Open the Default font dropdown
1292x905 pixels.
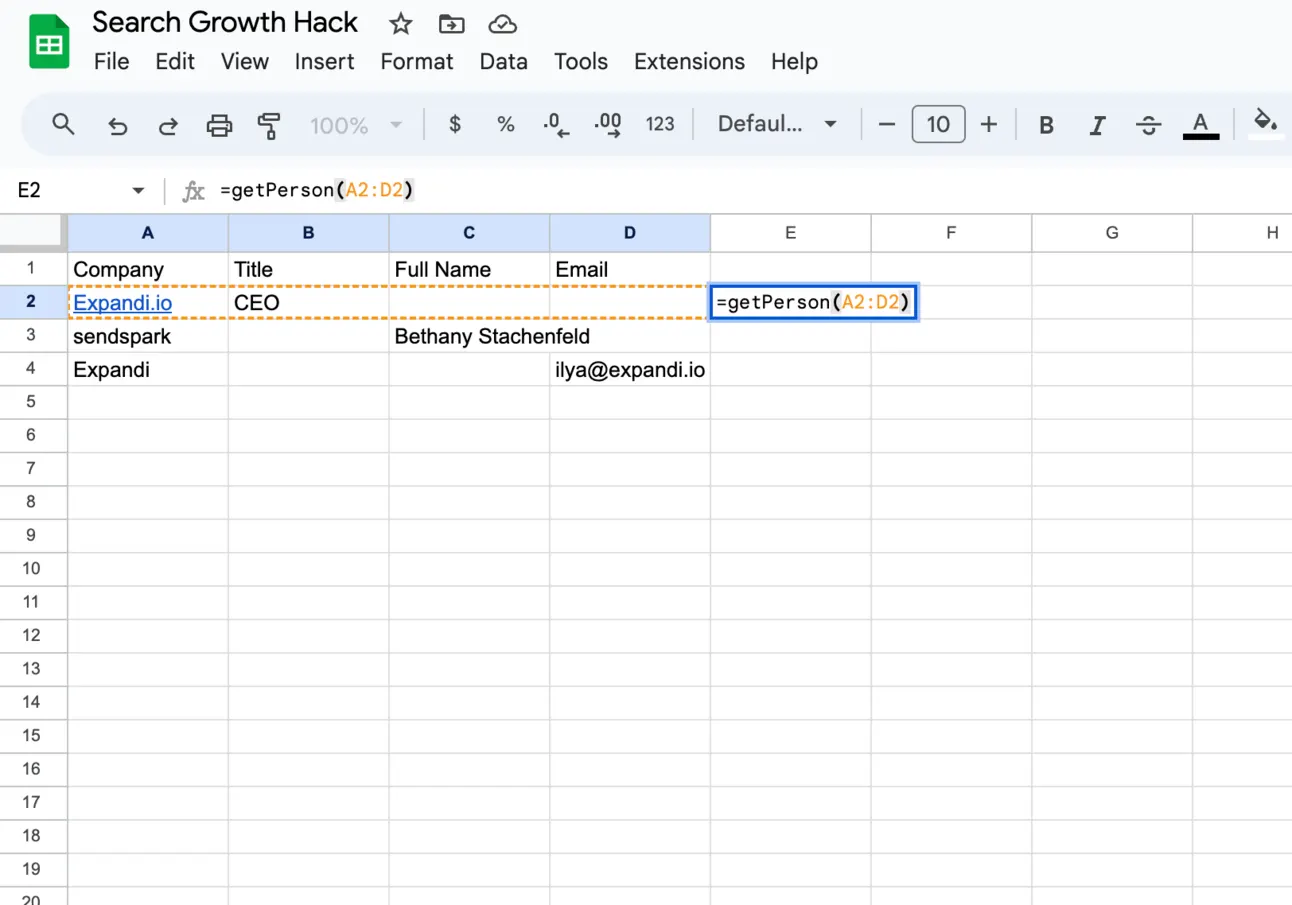(777, 124)
